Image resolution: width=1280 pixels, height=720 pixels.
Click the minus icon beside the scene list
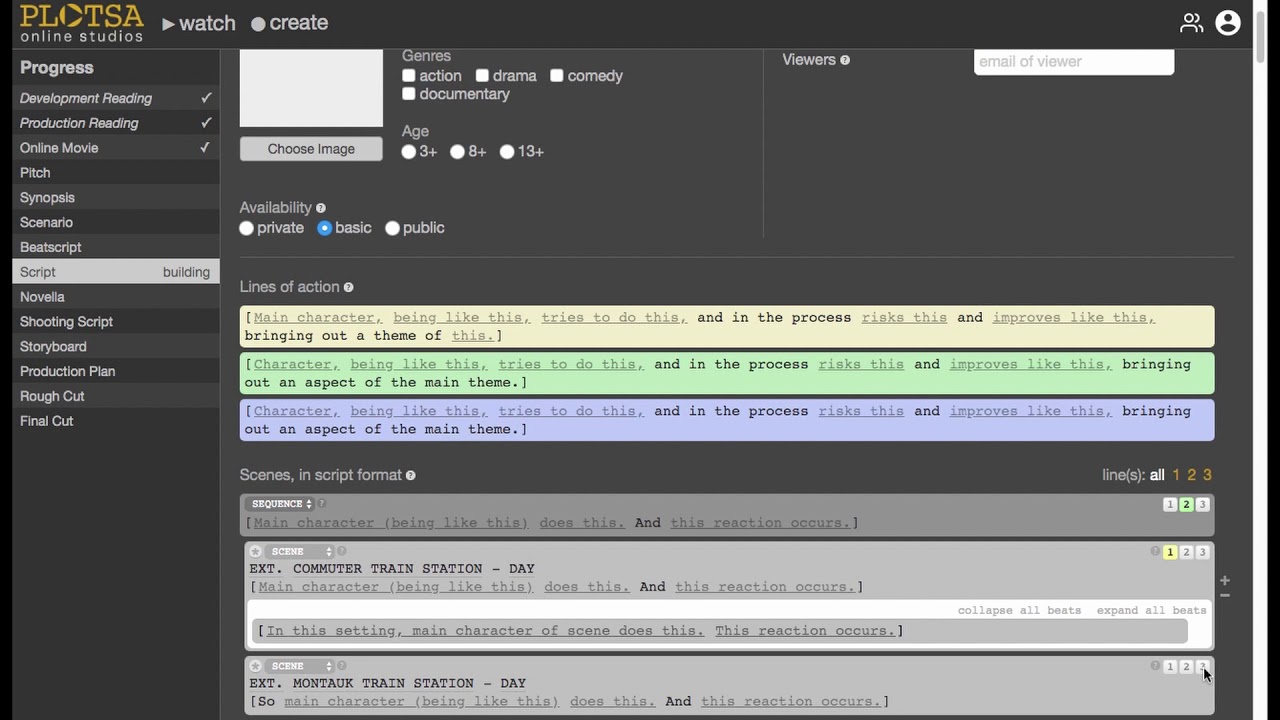tap(1224, 595)
